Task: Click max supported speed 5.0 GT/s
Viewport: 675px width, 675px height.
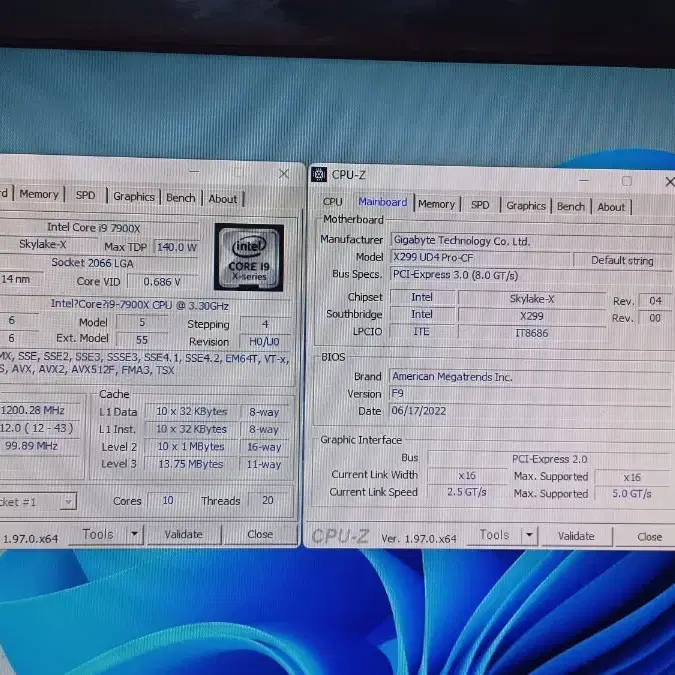Action: [x=632, y=493]
